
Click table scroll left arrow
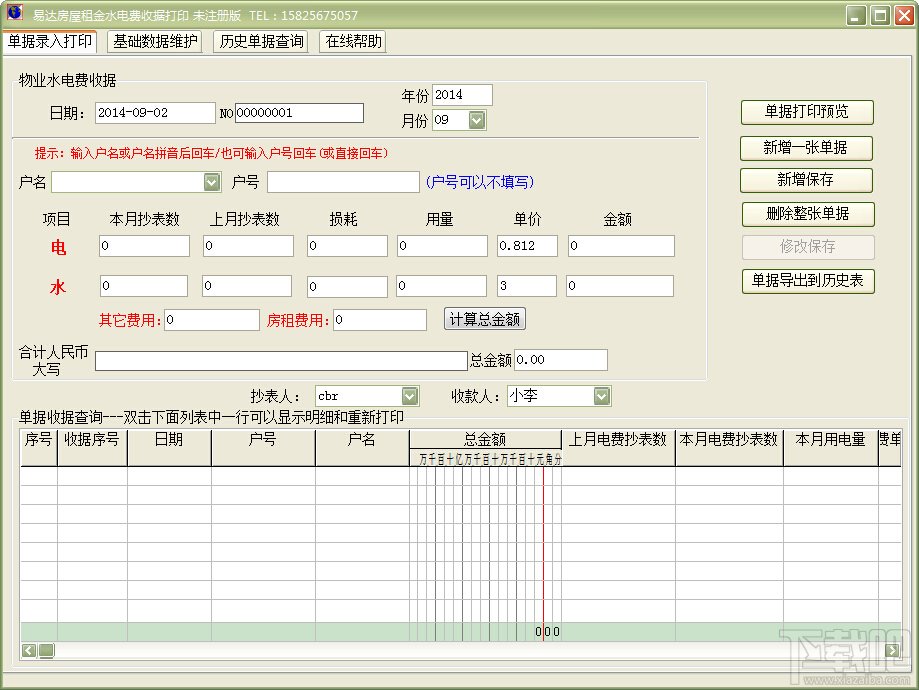(x=29, y=650)
